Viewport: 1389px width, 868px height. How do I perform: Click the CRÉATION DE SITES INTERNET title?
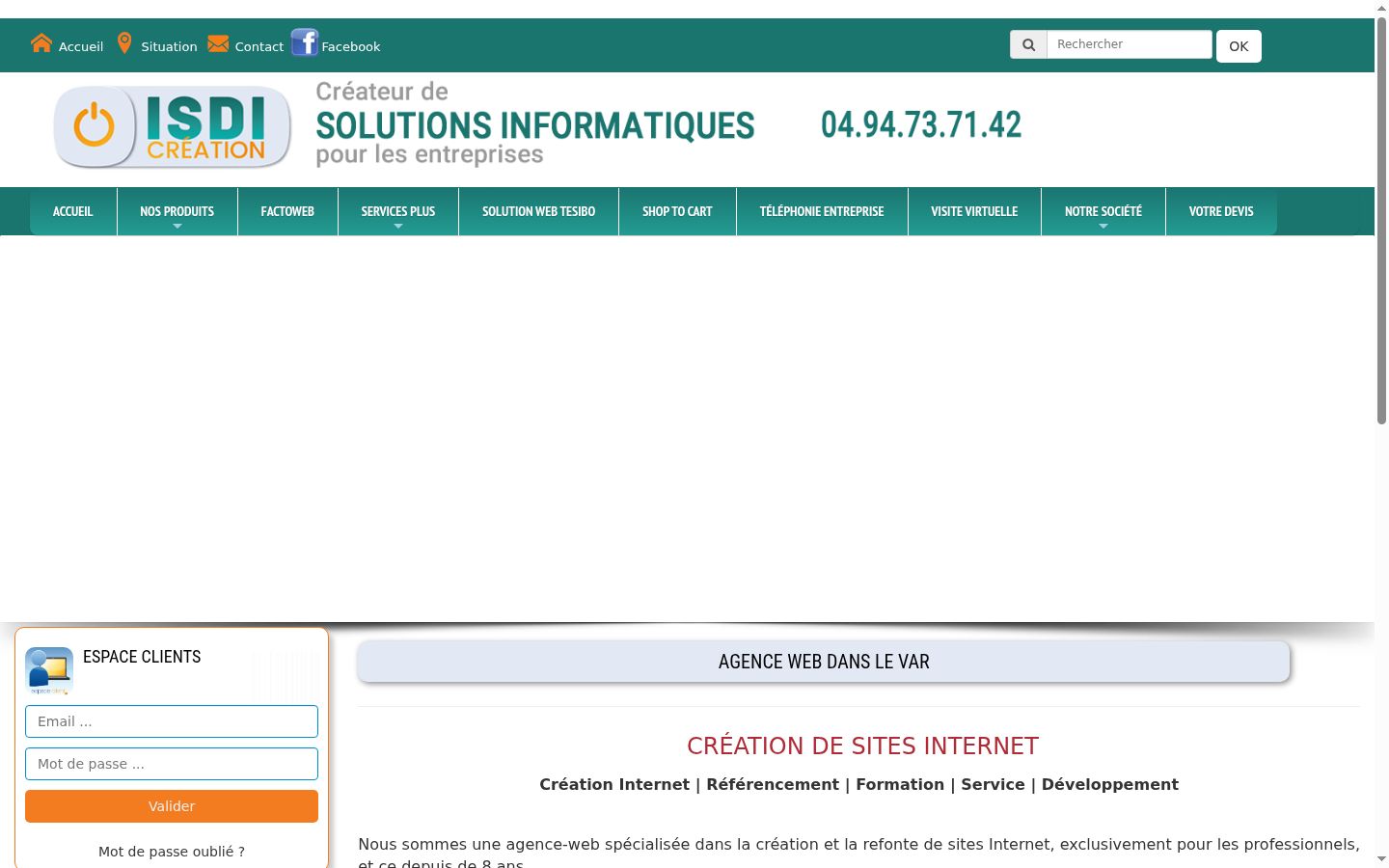point(862,746)
